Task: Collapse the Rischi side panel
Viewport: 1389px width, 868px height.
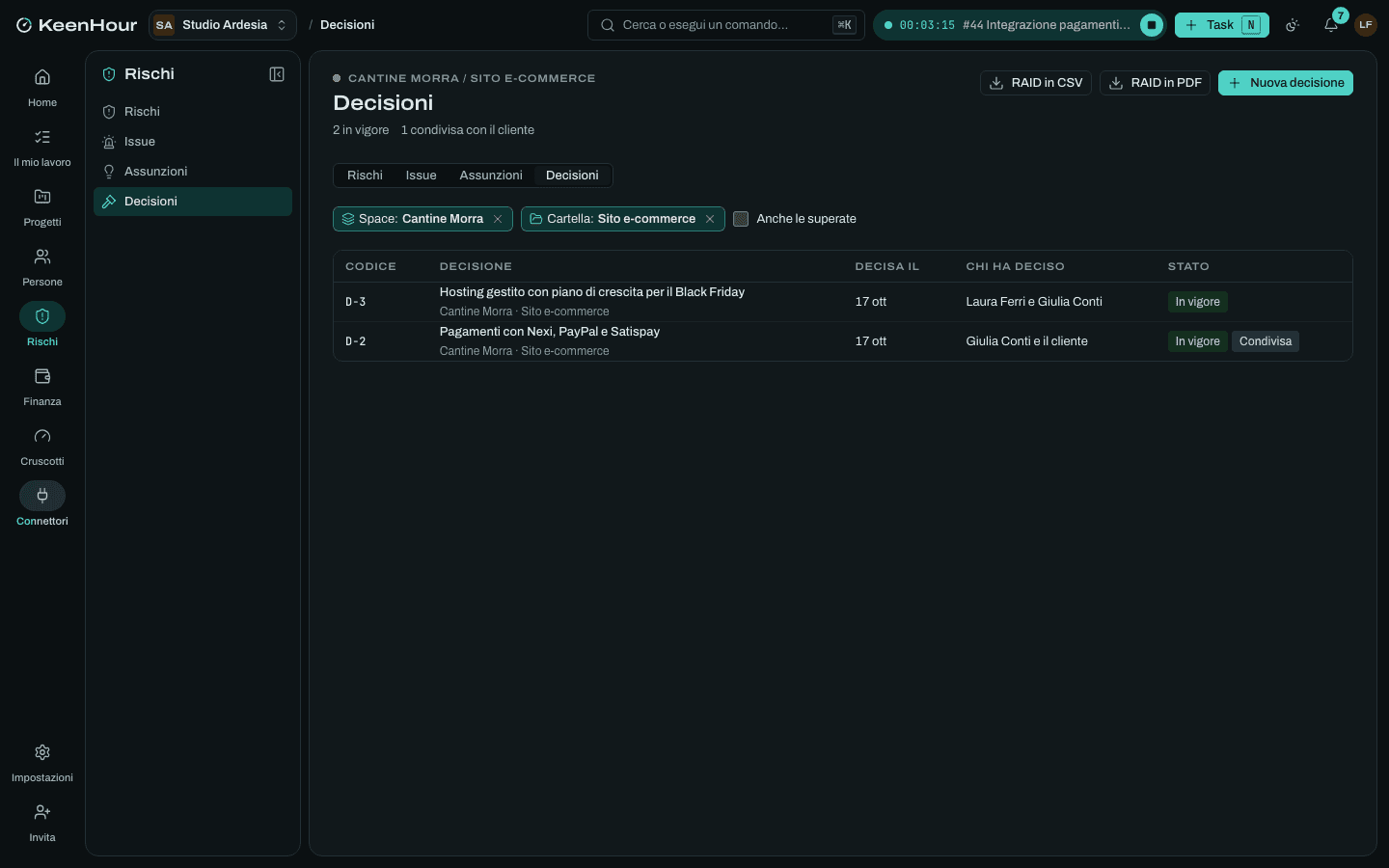Action: pos(277,74)
